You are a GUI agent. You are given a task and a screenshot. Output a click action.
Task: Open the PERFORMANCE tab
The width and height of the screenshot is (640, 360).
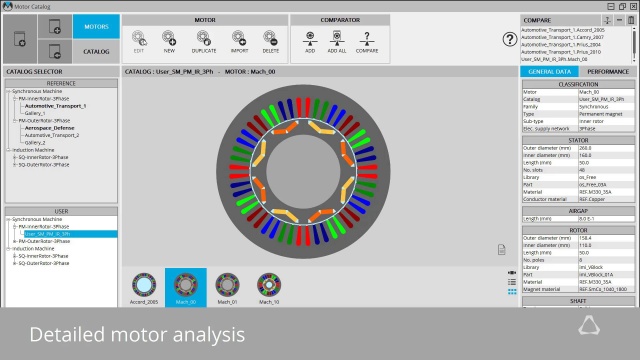tap(608, 71)
